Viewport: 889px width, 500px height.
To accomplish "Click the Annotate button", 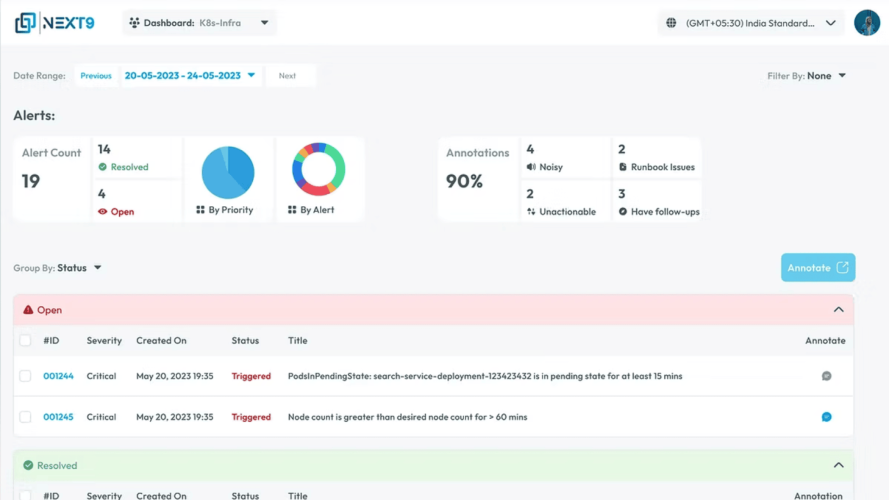I will coord(818,268).
